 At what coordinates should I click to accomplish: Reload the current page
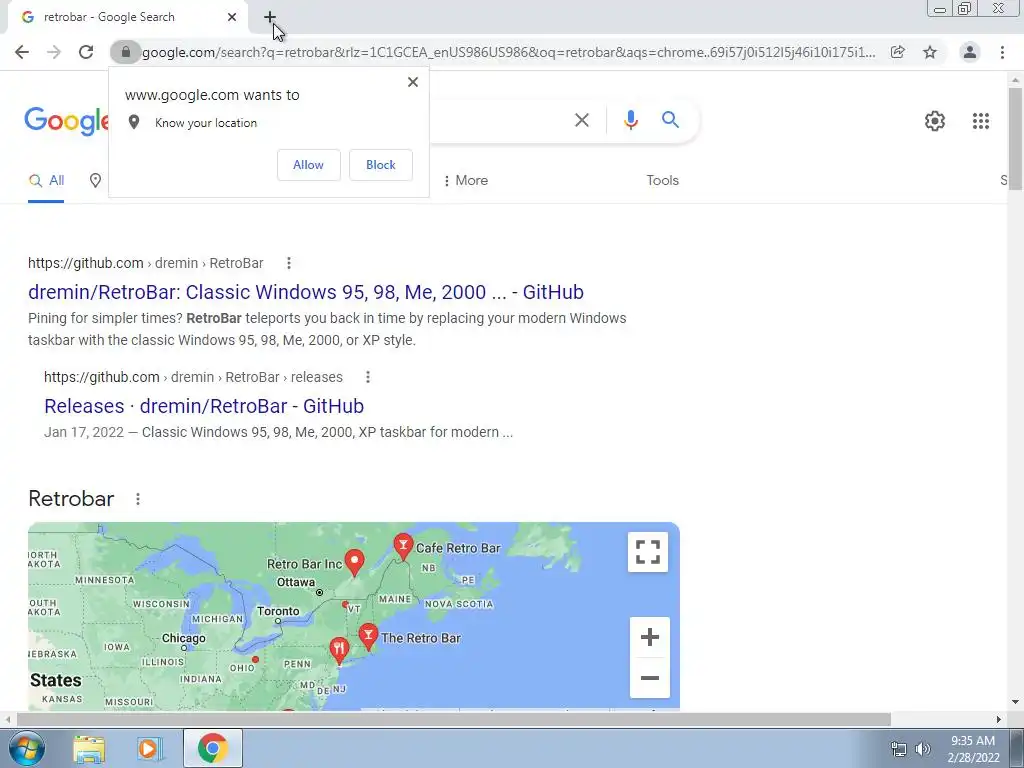click(86, 52)
